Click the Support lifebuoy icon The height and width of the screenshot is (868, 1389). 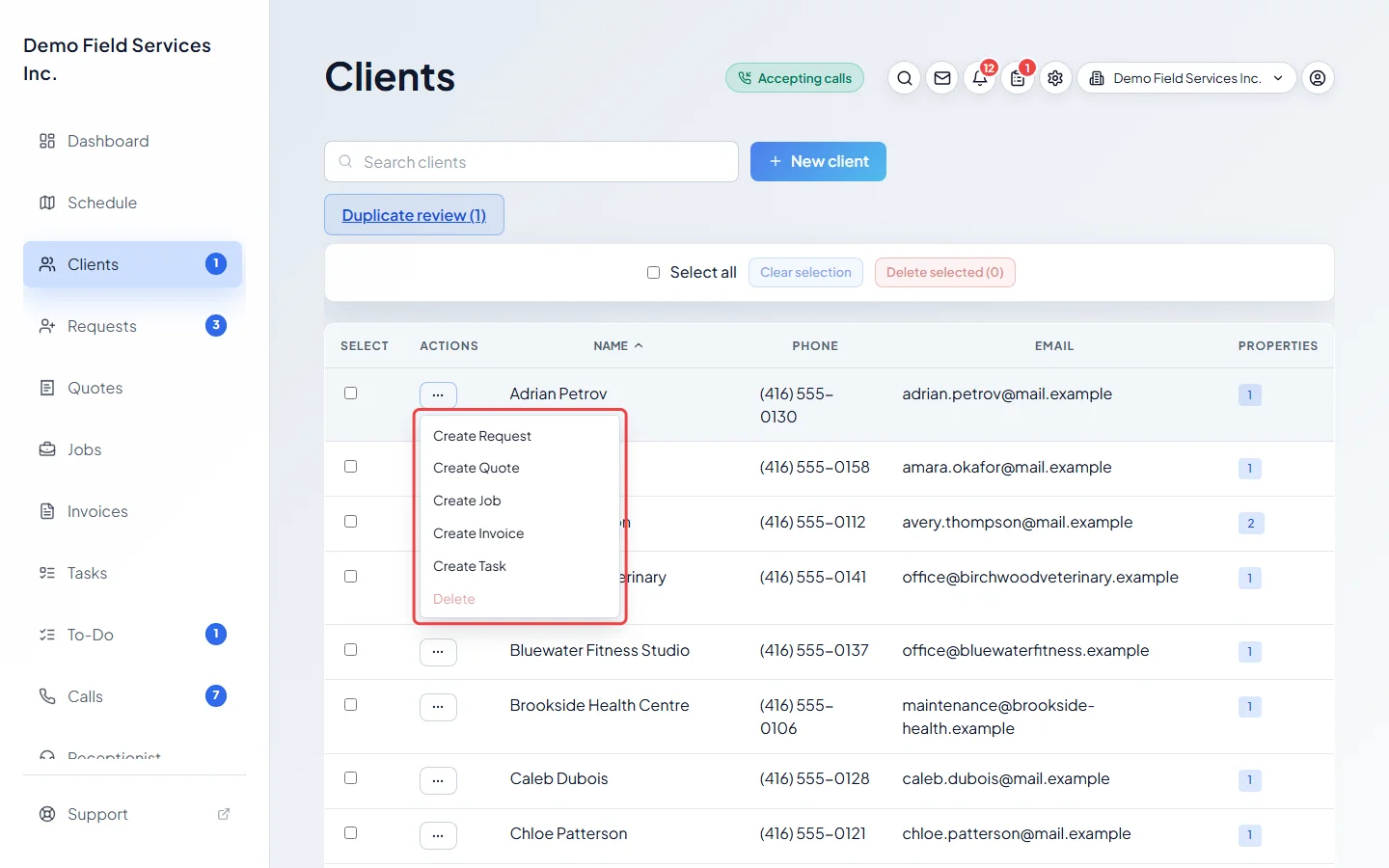point(47,814)
